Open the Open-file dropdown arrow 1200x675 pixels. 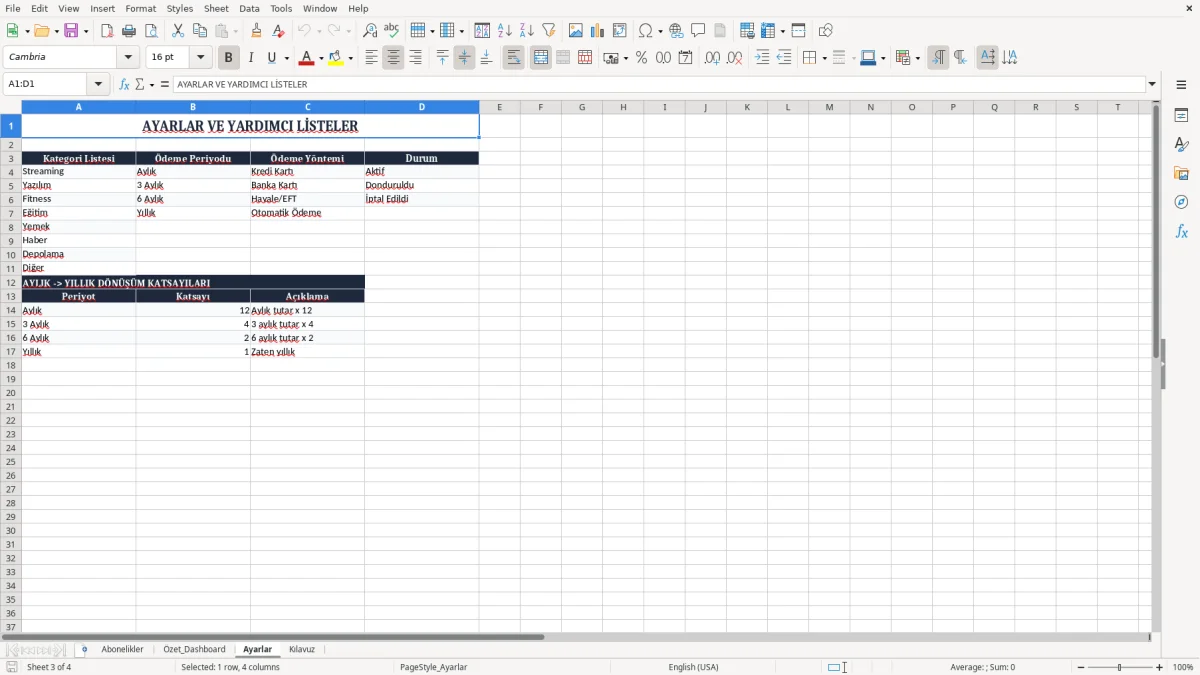point(56,31)
